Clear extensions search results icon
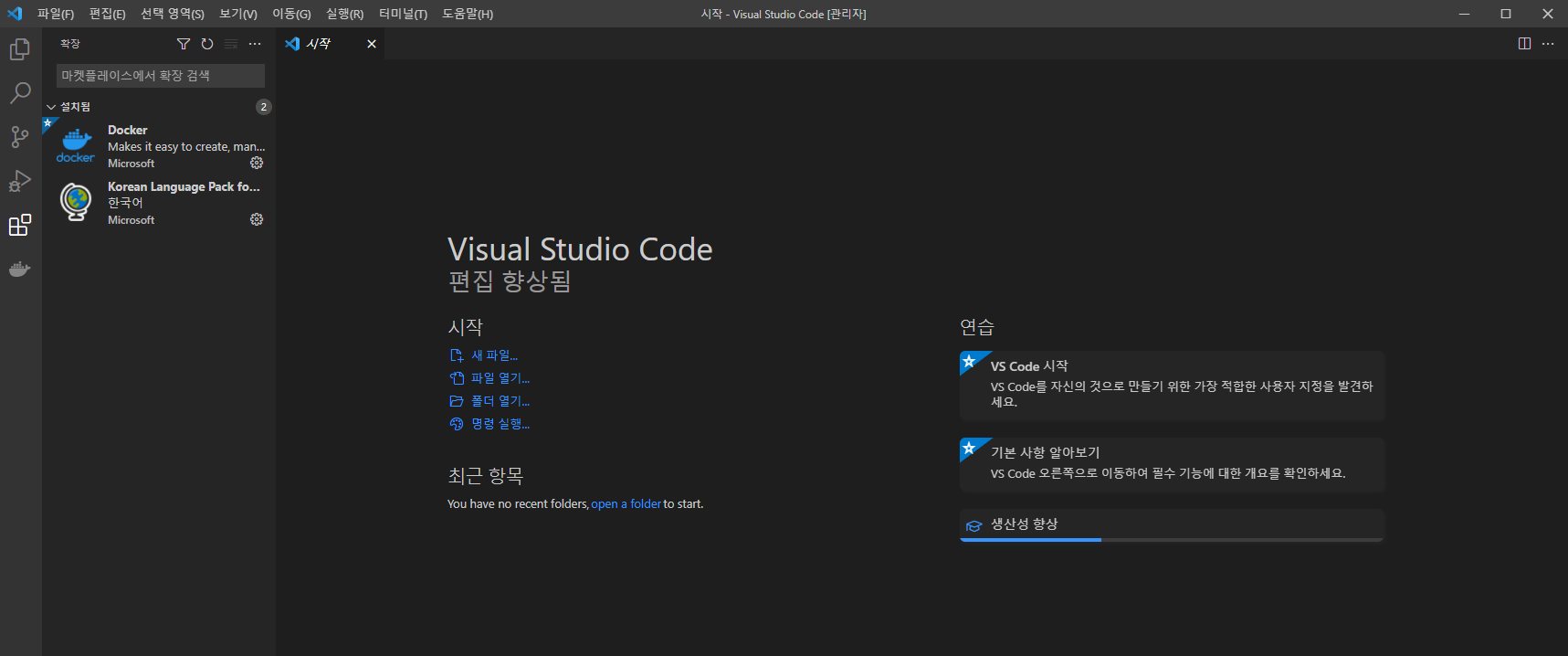This screenshot has height=656, width=1568. click(x=231, y=44)
